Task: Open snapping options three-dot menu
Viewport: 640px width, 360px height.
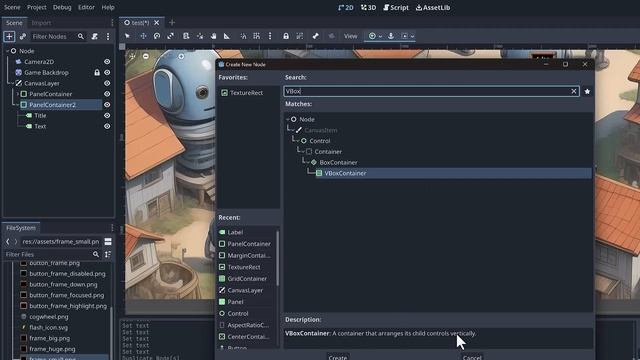Action: coord(270,36)
